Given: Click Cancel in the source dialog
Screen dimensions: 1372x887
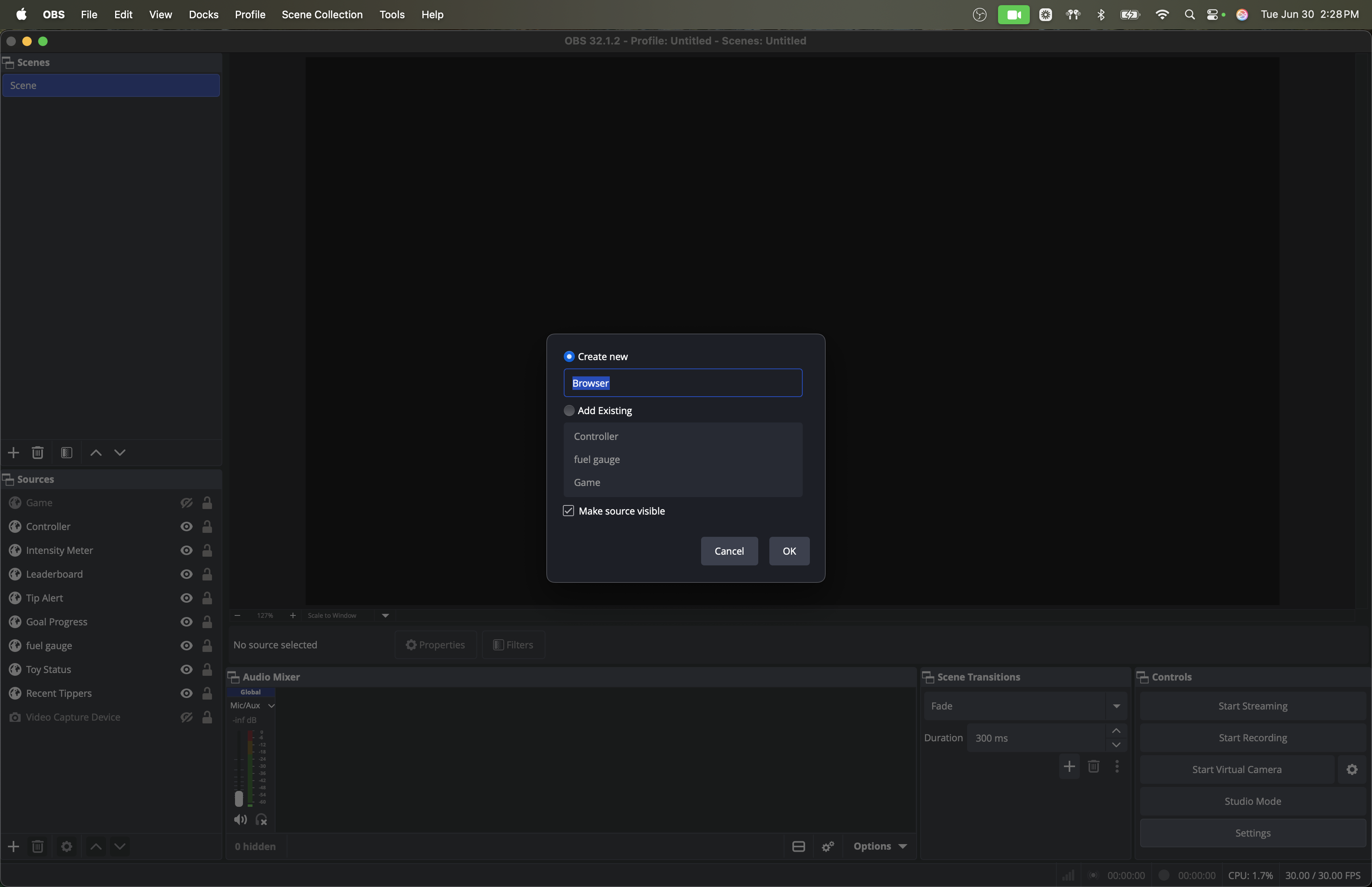Looking at the screenshot, I should [x=729, y=551].
